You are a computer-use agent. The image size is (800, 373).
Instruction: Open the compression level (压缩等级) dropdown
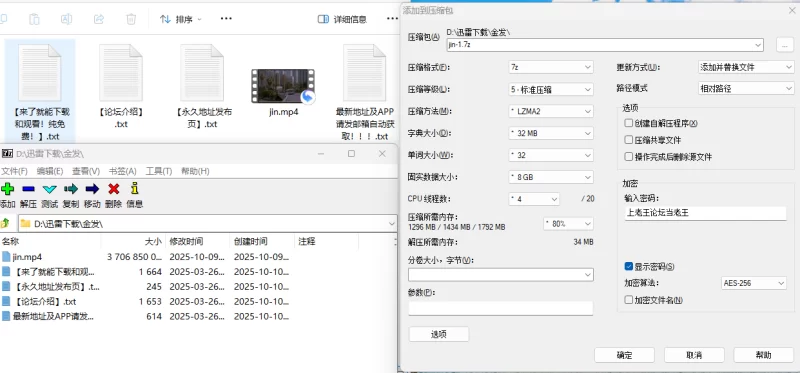click(551, 89)
